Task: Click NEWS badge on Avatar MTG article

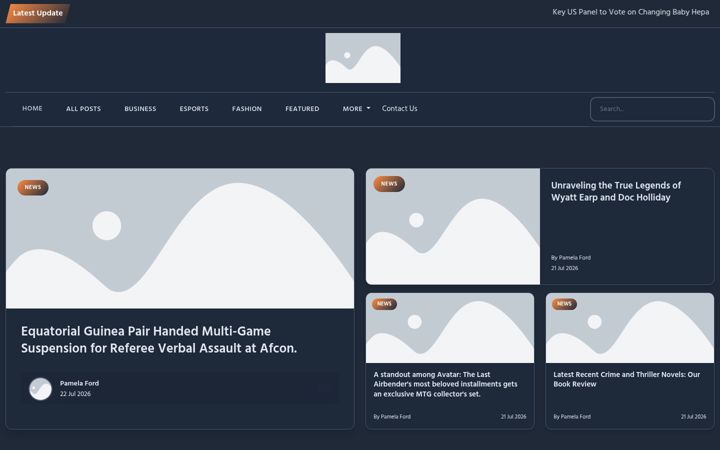Action: (384, 304)
